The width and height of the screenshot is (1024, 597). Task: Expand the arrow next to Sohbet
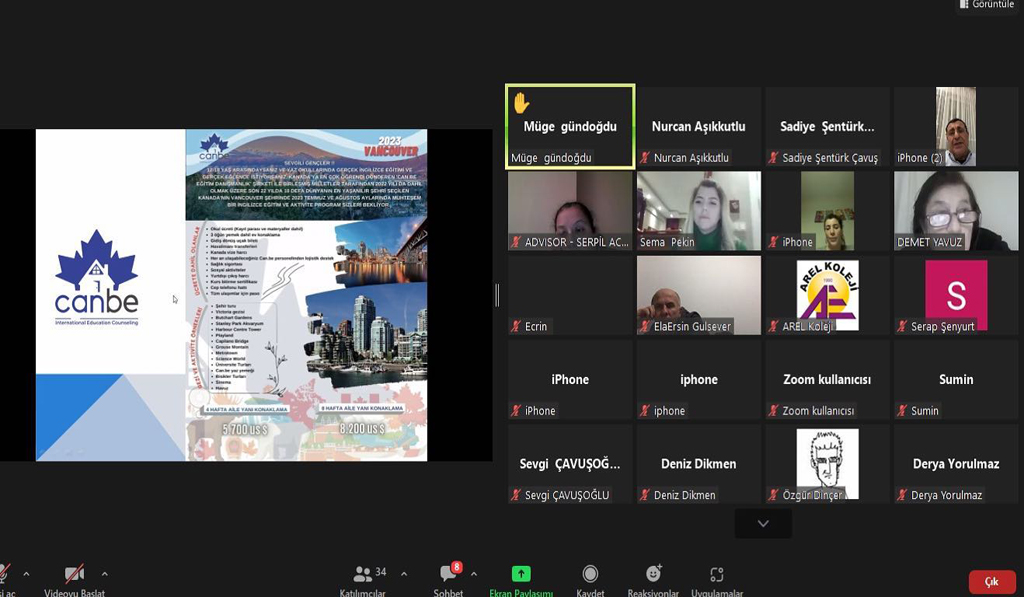474,574
